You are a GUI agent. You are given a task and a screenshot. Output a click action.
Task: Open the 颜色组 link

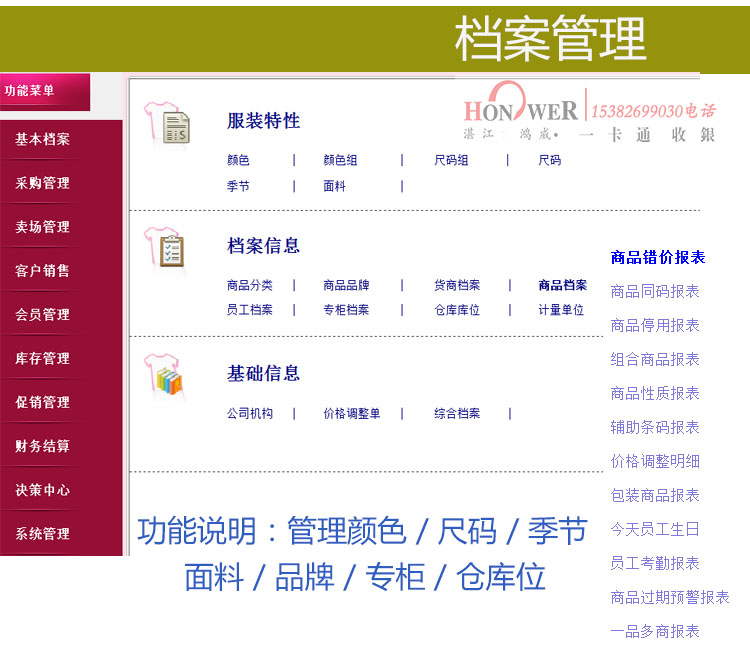[x=340, y=160]
